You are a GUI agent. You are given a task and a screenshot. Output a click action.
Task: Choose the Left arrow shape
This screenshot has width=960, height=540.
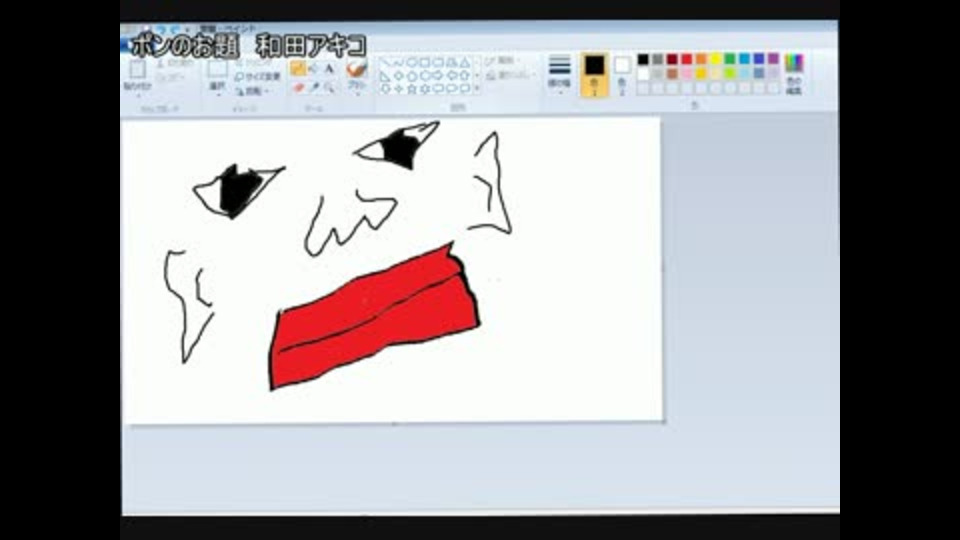coord(451,76)
